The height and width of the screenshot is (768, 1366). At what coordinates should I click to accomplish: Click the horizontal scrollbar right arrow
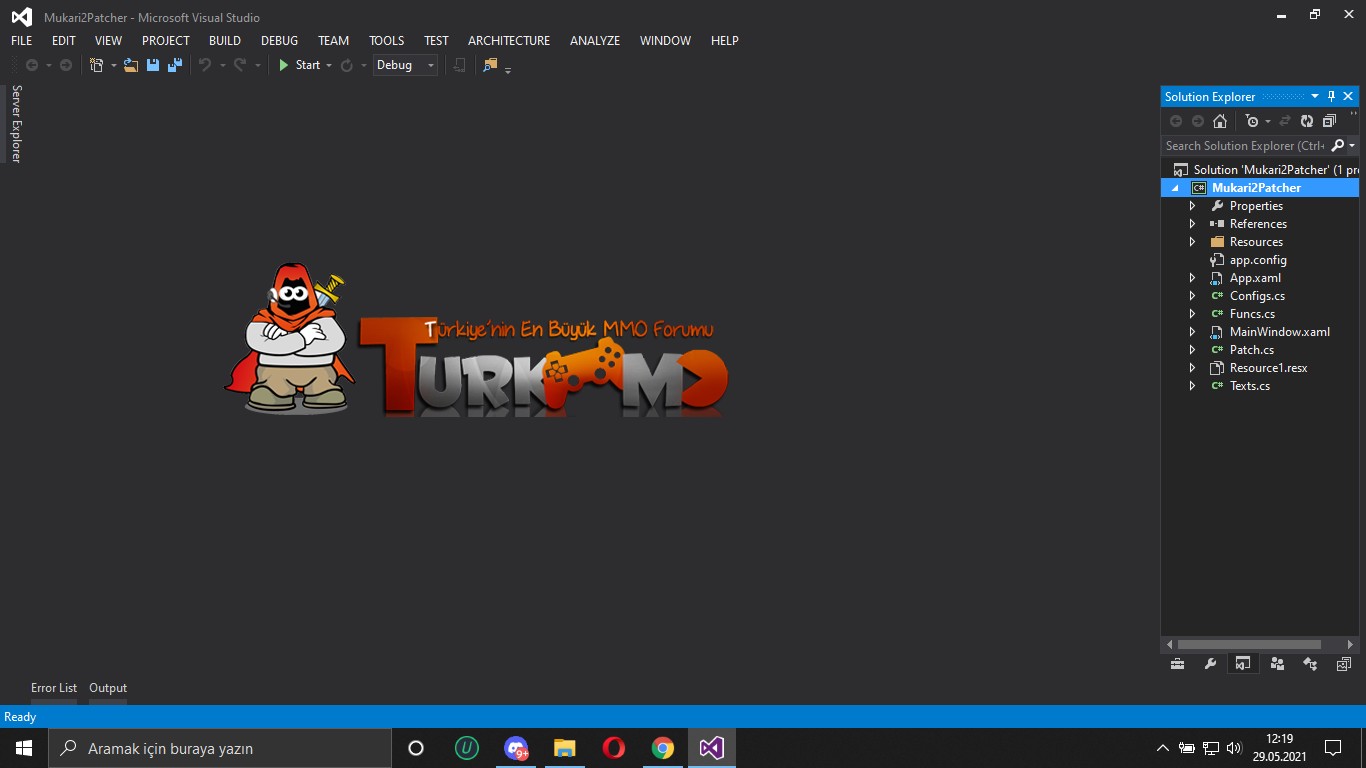1351,645
